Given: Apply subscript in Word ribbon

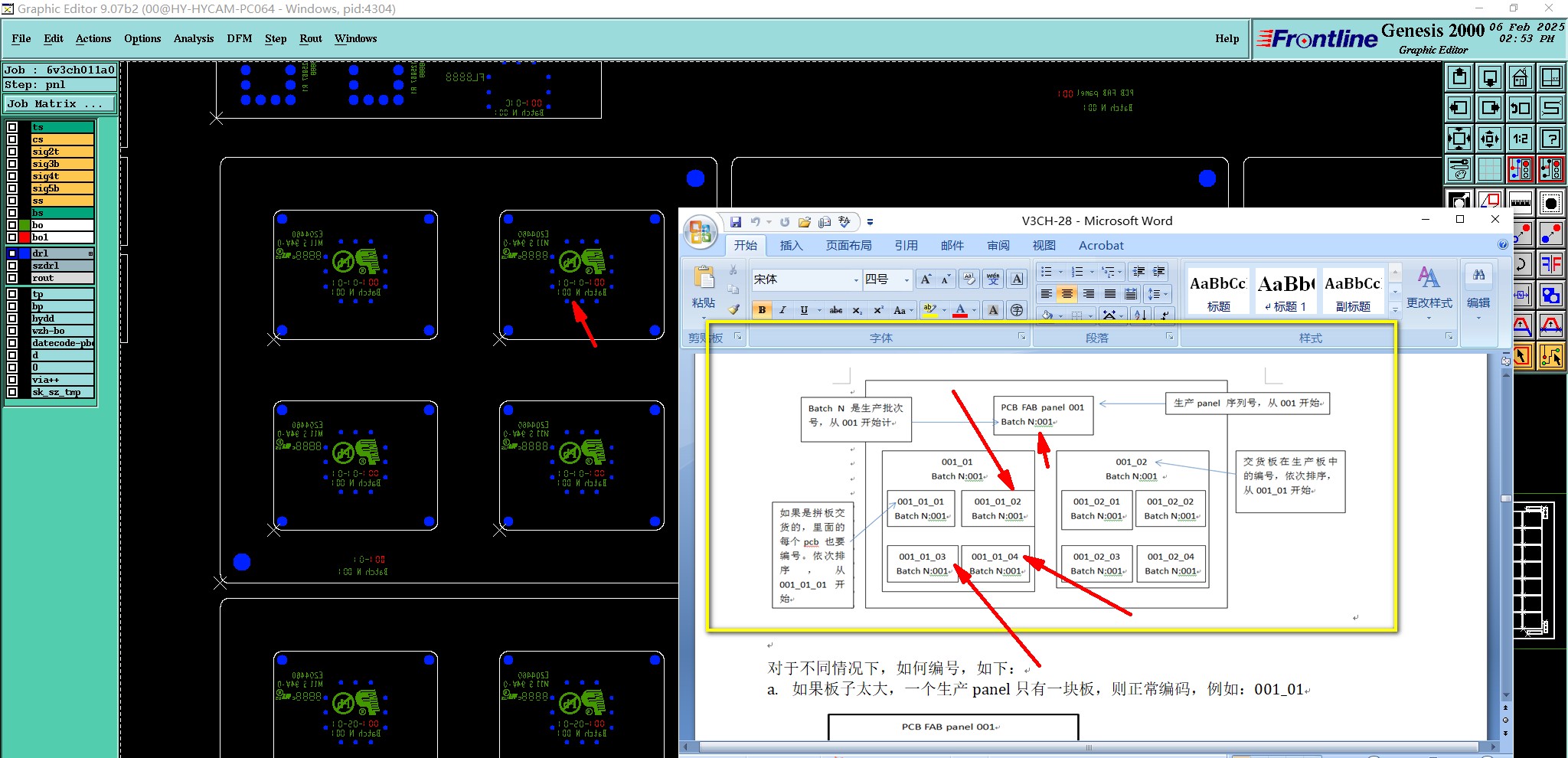Looking at the screenshot, I should tap(857, 310).
